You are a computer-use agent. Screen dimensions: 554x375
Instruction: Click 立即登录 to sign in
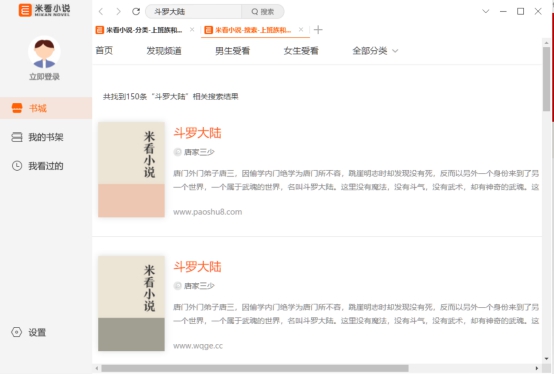pyautogui.click(x=44, y=77)
